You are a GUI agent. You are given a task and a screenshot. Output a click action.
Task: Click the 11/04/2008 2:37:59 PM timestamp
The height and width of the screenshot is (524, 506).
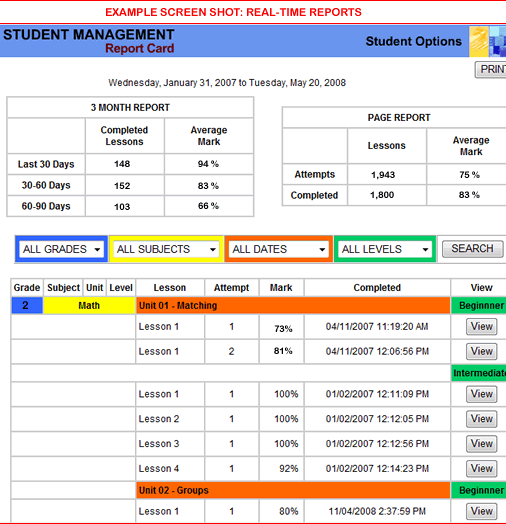tap(377, 511)
